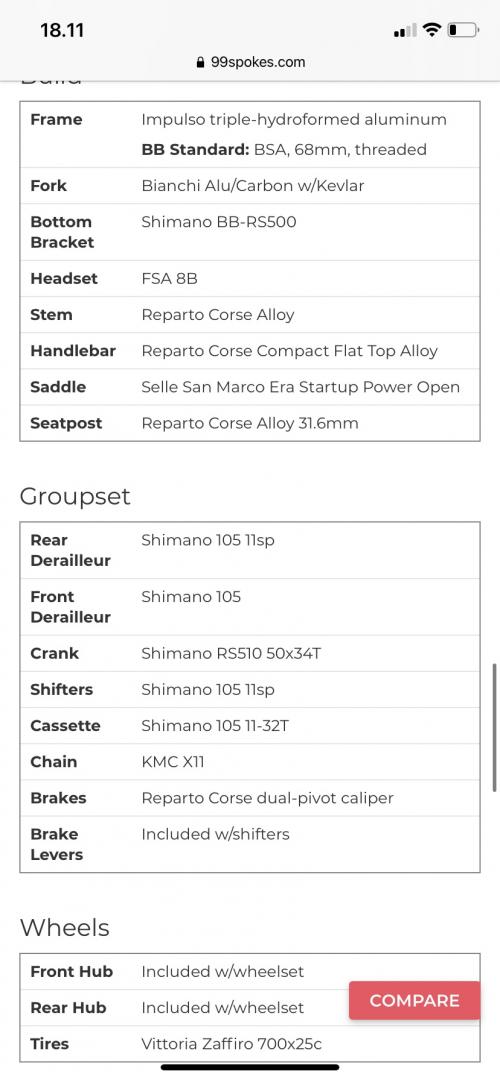Tap the KMC X11 chain value
This screenshot has height=1080, width=500.
tap(173, 762)
